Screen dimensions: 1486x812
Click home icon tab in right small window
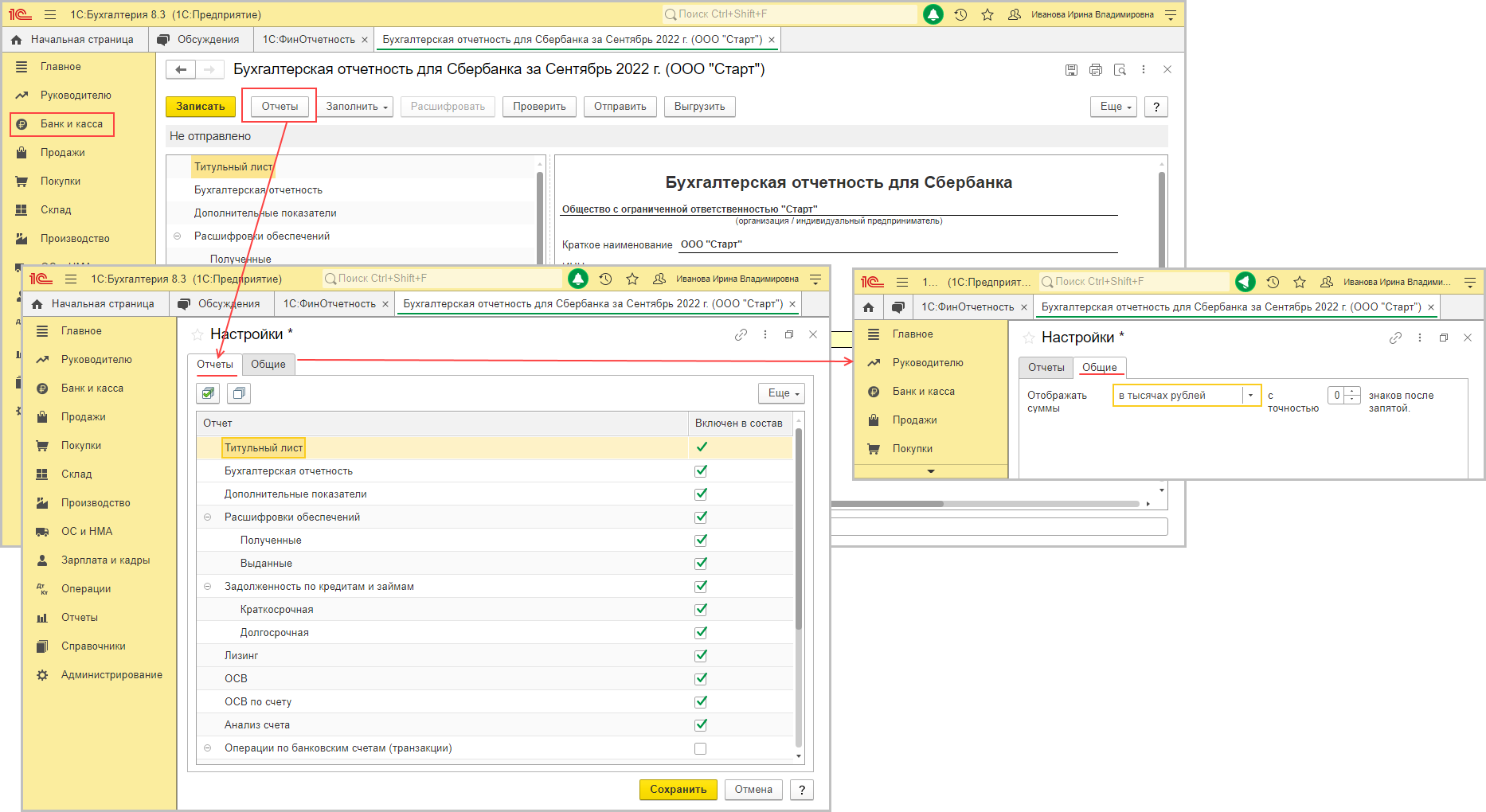[869, 307]
